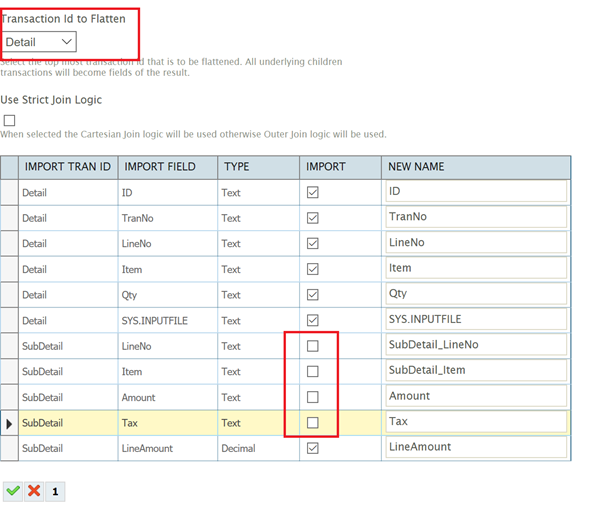Enable the Use Strict Join Logic checkbox
This screenshot has width=601, height=515.
coord(10,120)
